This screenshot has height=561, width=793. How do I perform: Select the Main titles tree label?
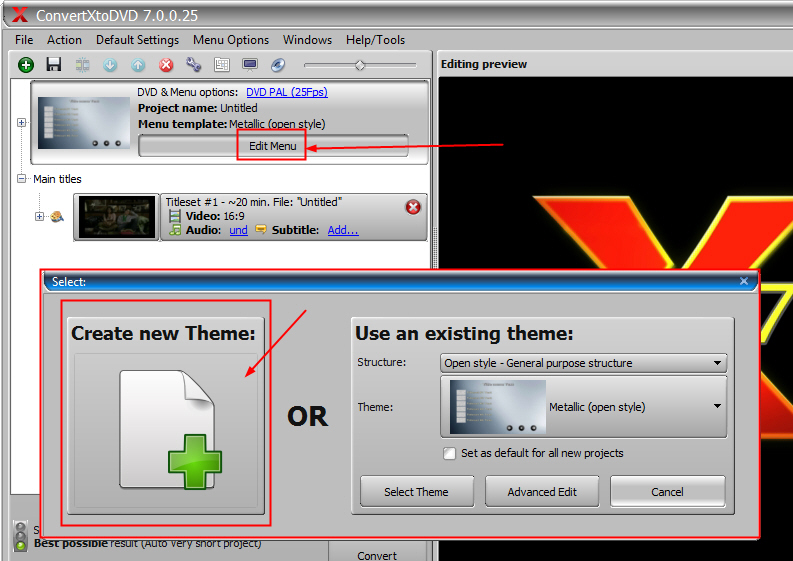(57, 179)
